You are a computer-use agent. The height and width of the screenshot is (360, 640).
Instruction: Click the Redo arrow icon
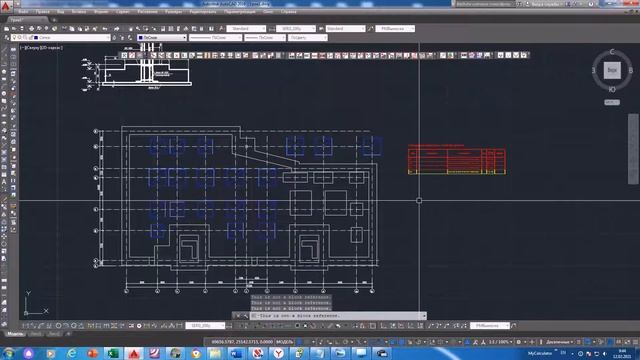[117, 29]
